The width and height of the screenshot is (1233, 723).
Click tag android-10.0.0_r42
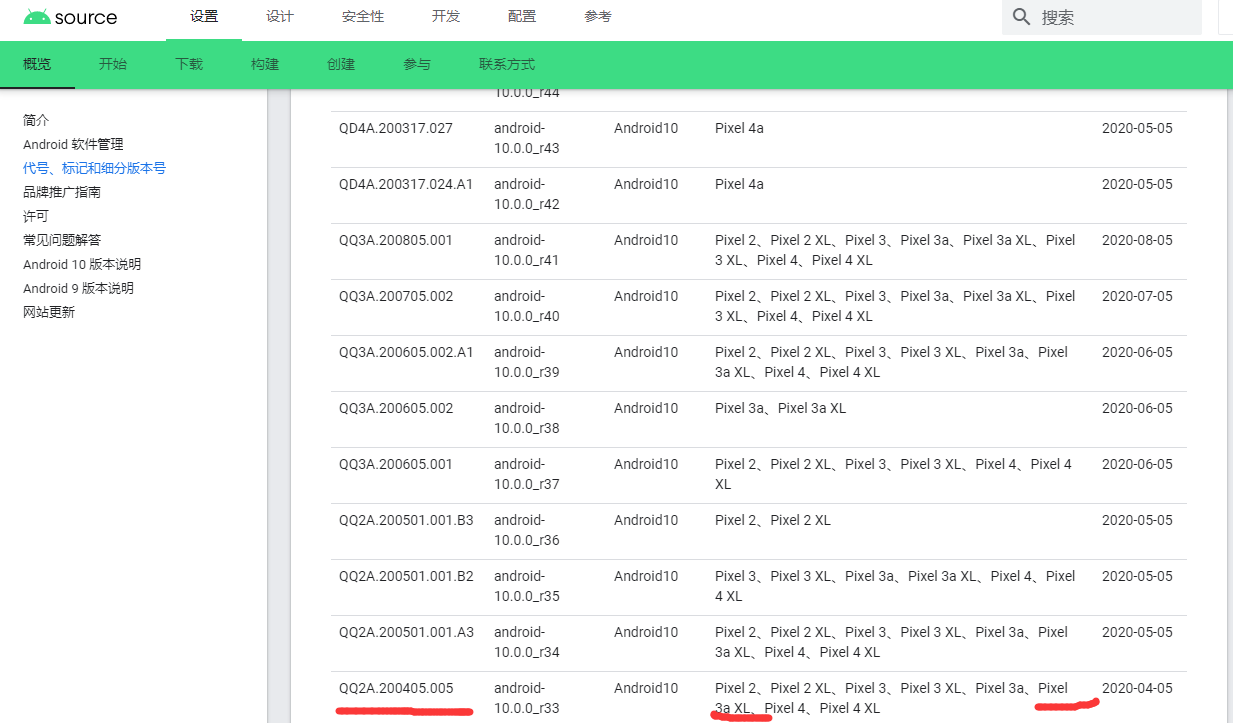pos(527,194)
